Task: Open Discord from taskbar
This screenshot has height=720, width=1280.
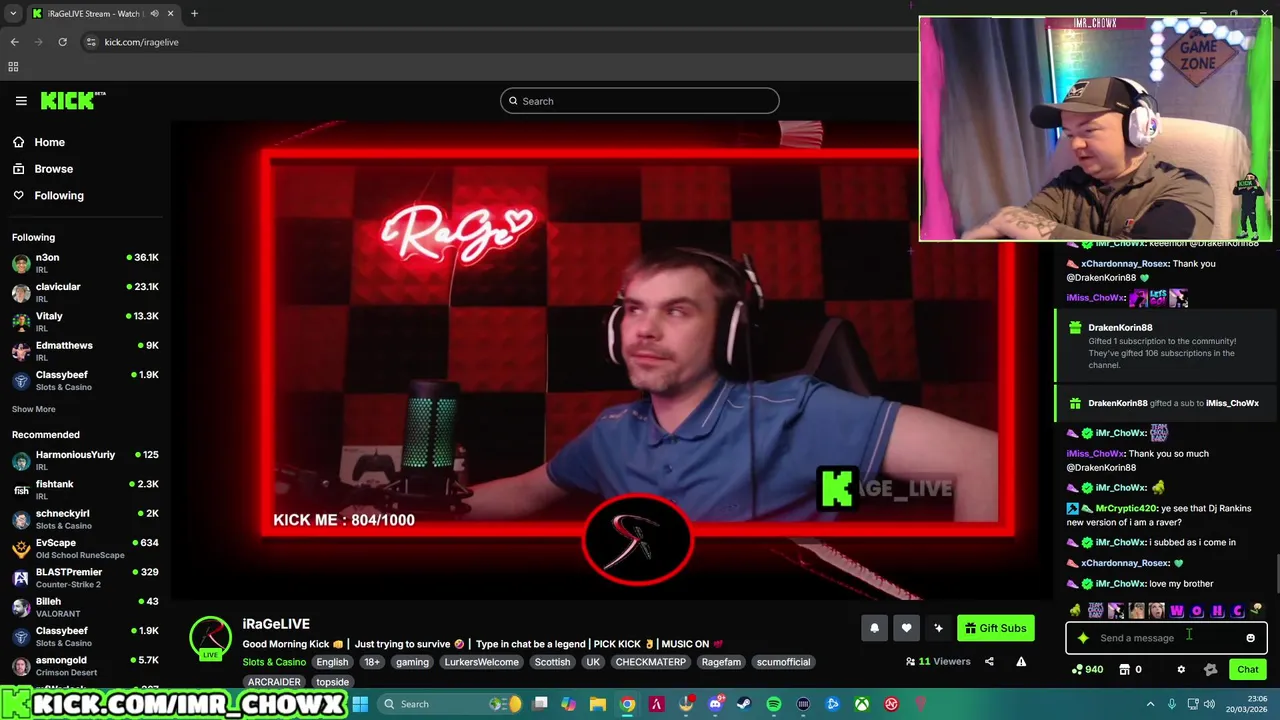Action: point(715,704)
